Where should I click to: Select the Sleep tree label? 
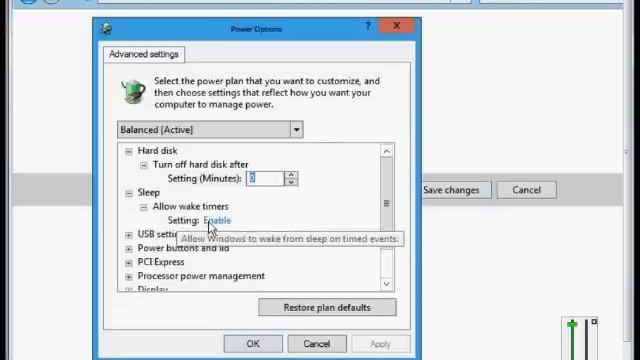(x=149, y=192)
